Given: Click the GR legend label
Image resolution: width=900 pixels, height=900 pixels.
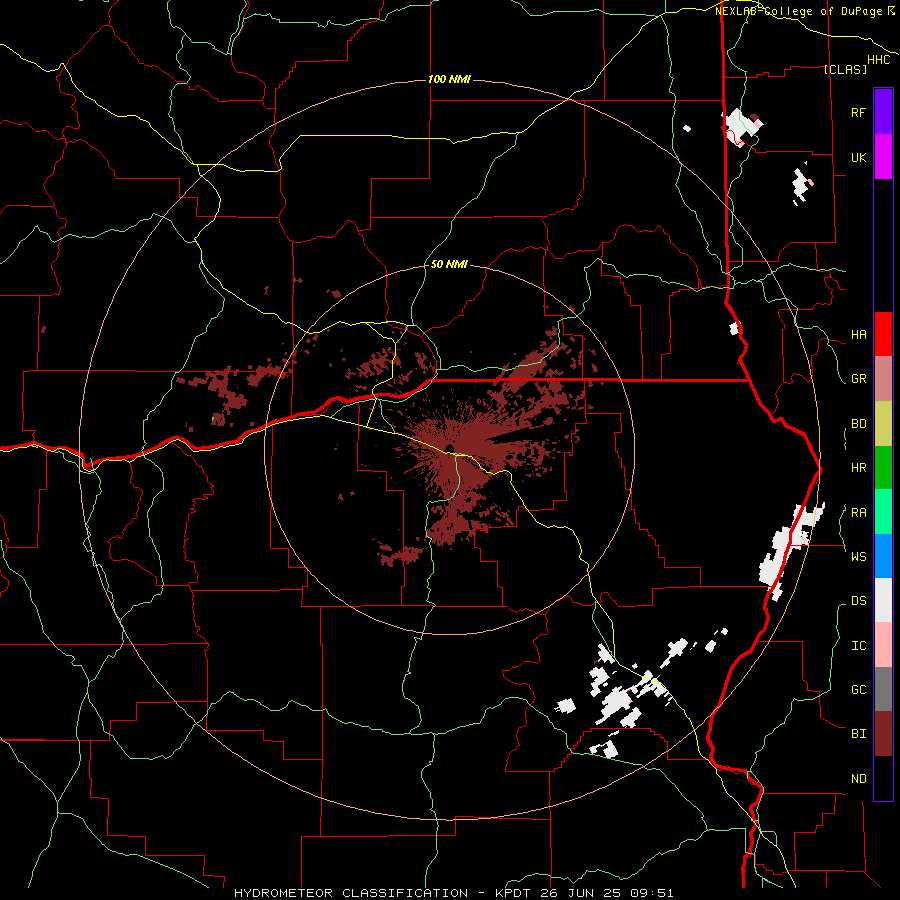Looking at the screenshot, I should point(859,379).
